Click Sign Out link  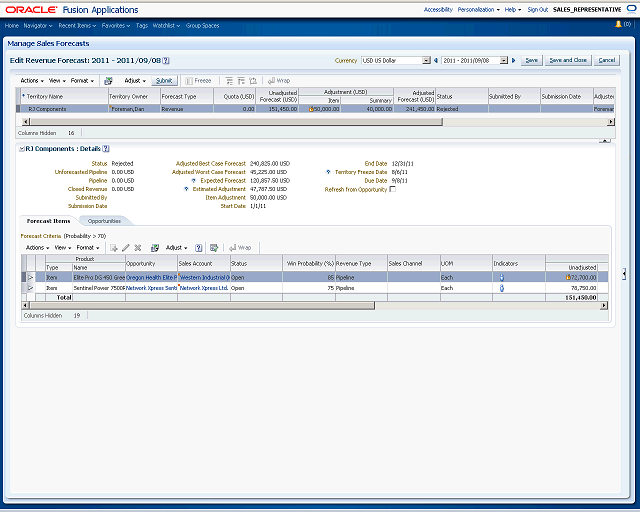pyautogui.click(x=538, y=9)
